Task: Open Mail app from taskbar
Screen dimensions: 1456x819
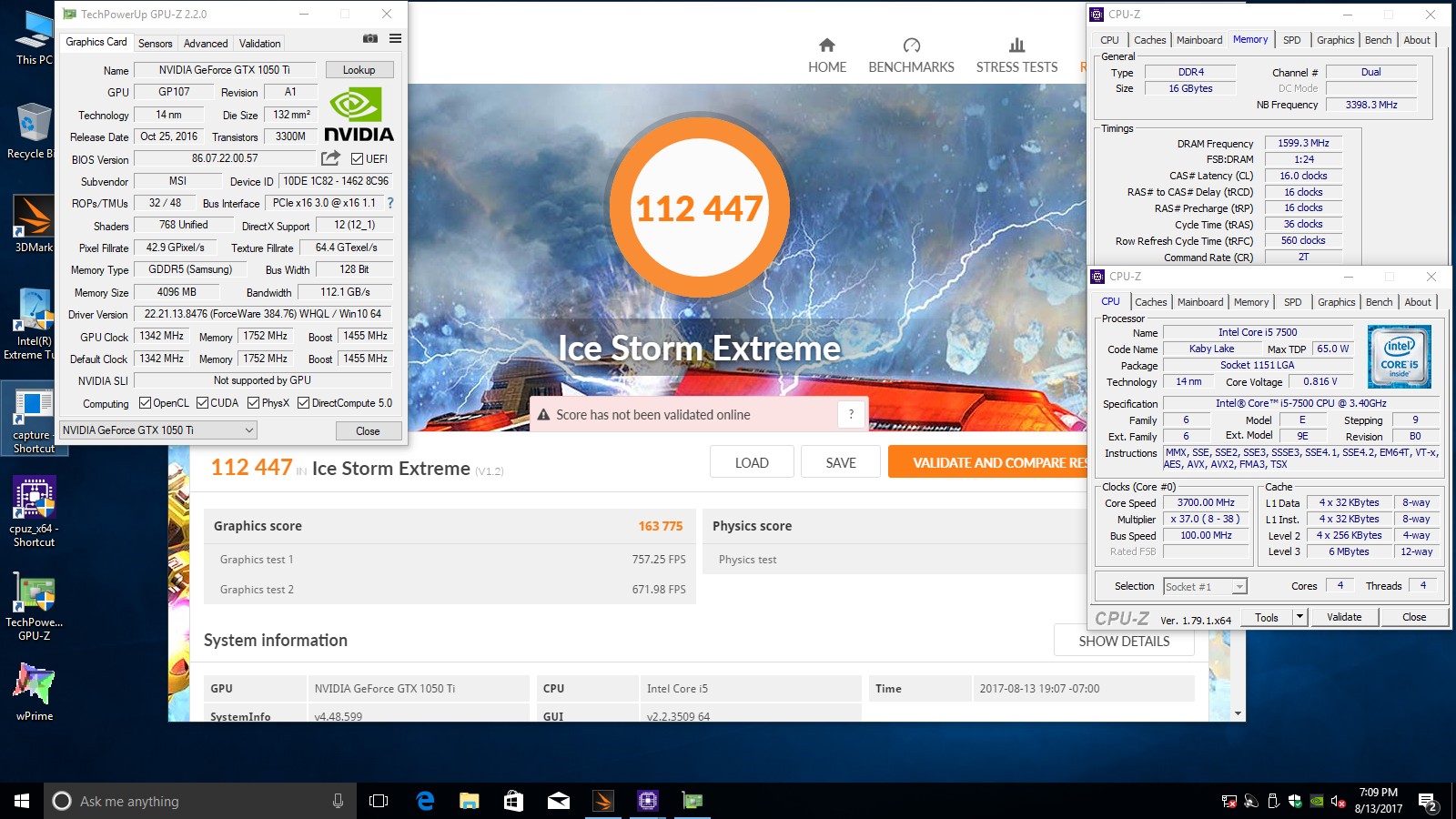Action: (x=558, y=801)
